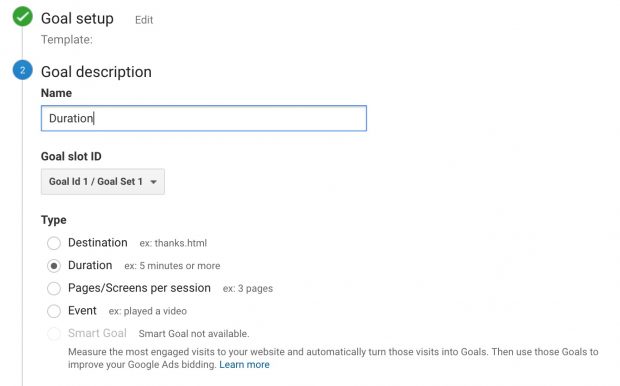Choose the Pages/Screens per session radio option
This screenshot has width=620, height=386.
pyautogui.click(x=54, y=288)
